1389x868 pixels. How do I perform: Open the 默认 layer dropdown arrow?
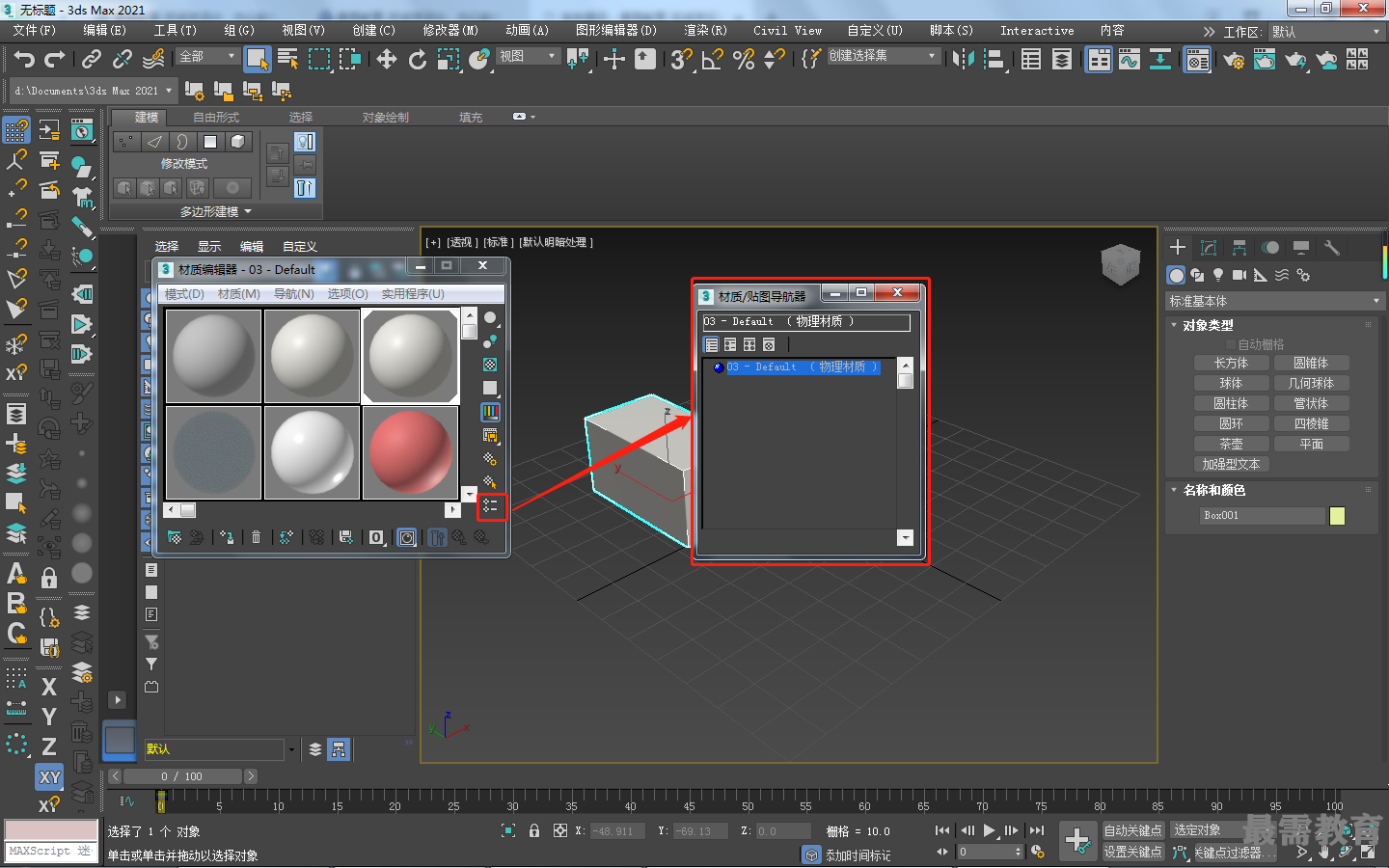[291, 749]
